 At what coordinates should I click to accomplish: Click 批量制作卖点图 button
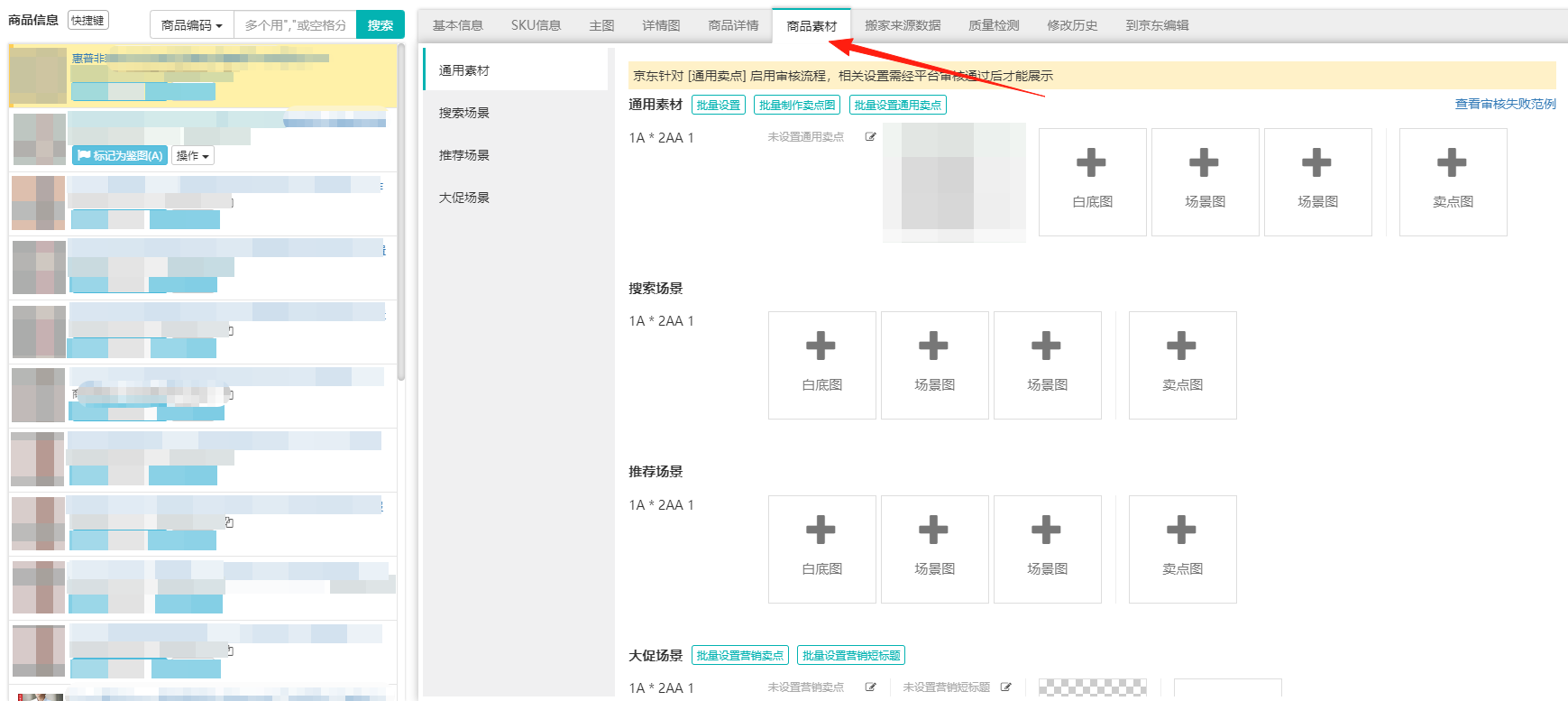(797, 106)
